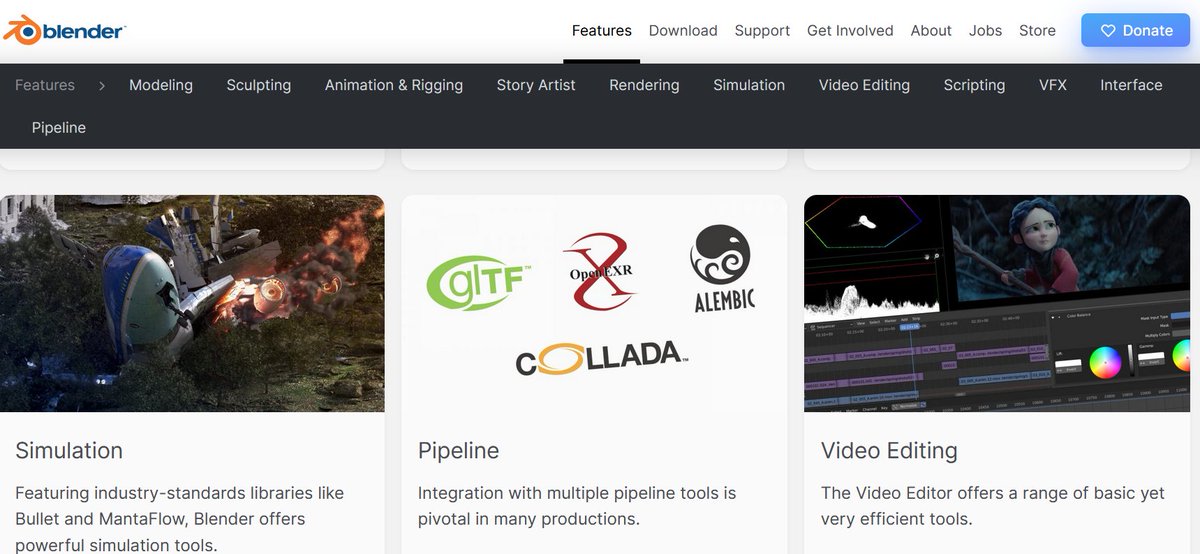The image size is (1200, 554).
Task: Open the VFX section
Action: [x=1053, y=85]
